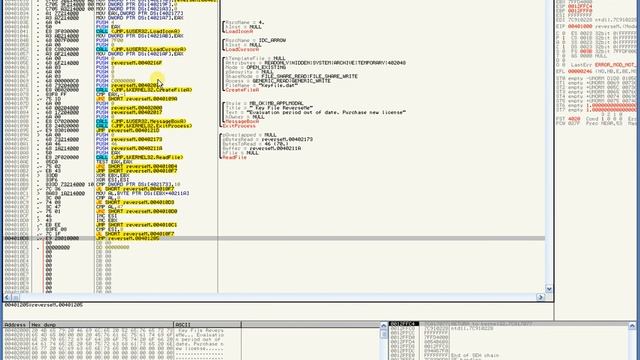Click JNZ SHORT reverseM.0040109A line
Image resolution: width=640 pixels, height=360 pixels.
click(x=136, y=99)
